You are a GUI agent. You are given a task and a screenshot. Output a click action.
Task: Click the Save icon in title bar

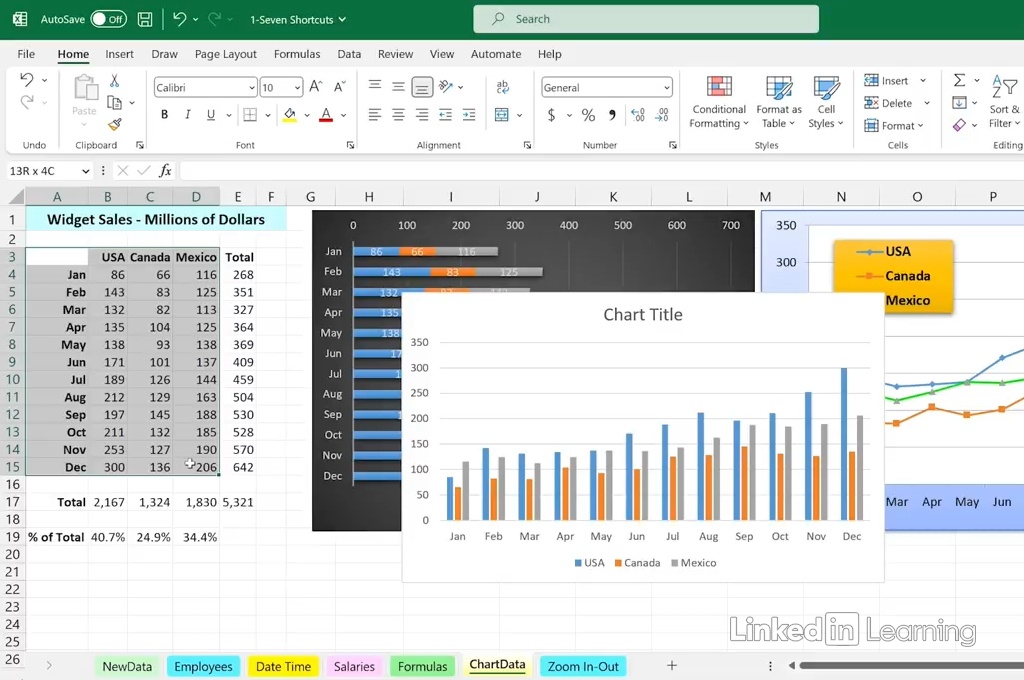pos(145,19)
